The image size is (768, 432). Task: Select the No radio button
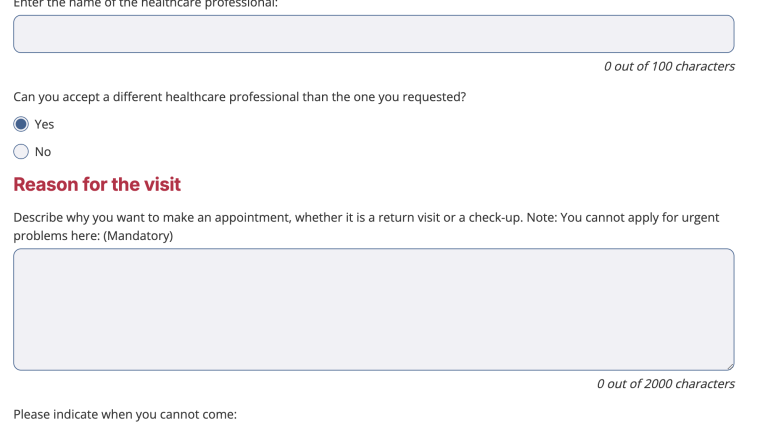[21, 151]
